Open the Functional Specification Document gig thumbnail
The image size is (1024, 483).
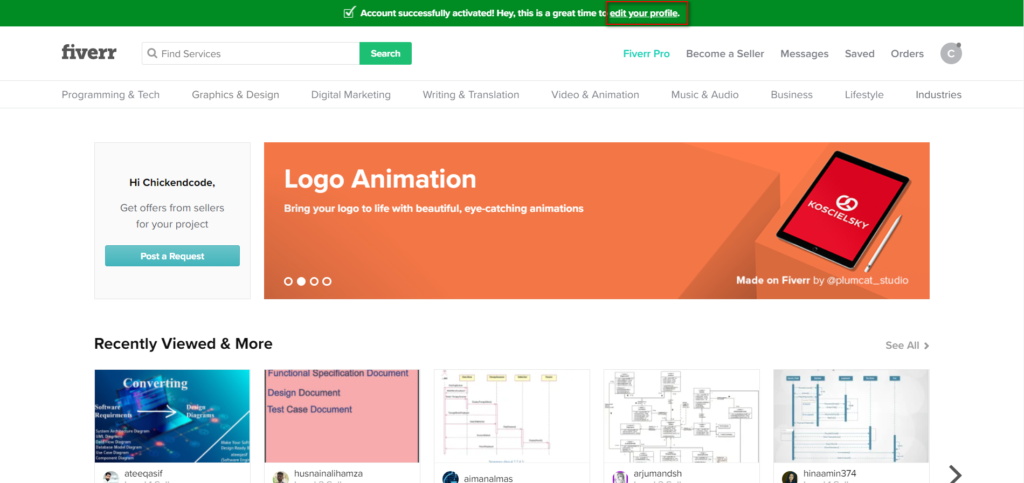342,416
